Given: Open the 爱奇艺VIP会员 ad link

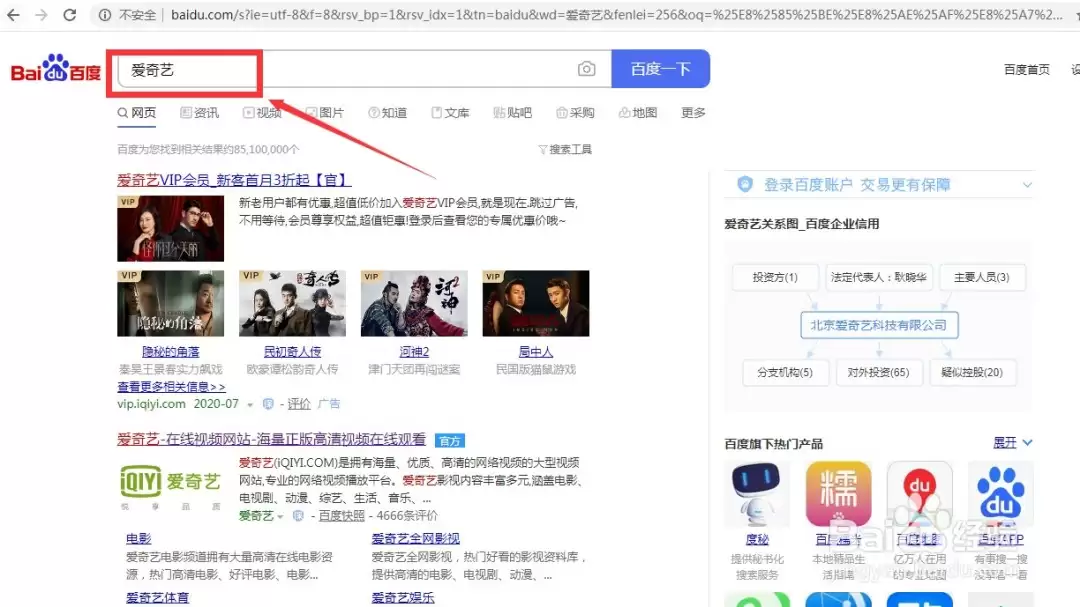Looking at the screenshot, I should 234,180.
